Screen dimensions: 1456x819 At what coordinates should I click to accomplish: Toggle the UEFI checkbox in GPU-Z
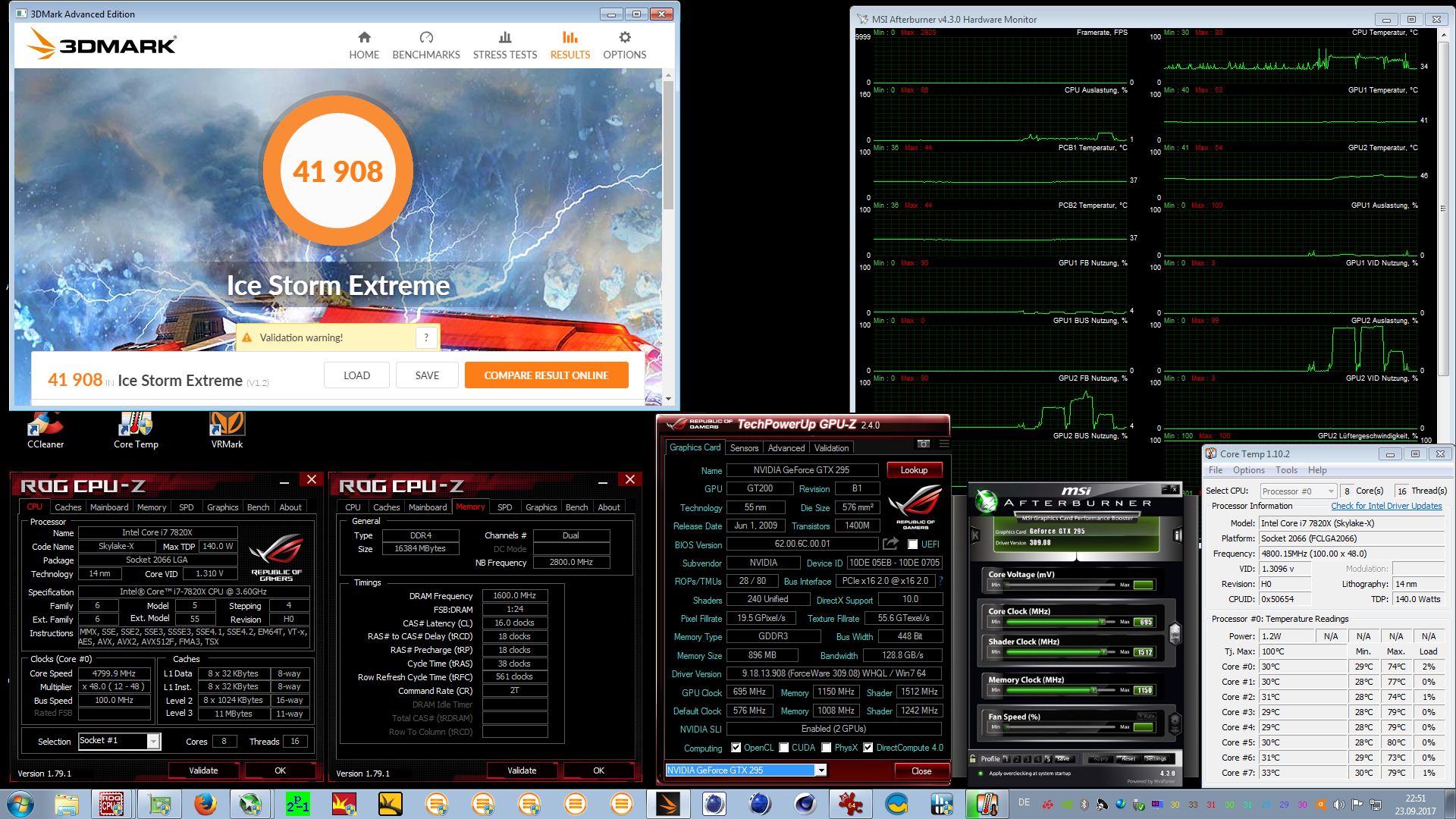(912, 544)
